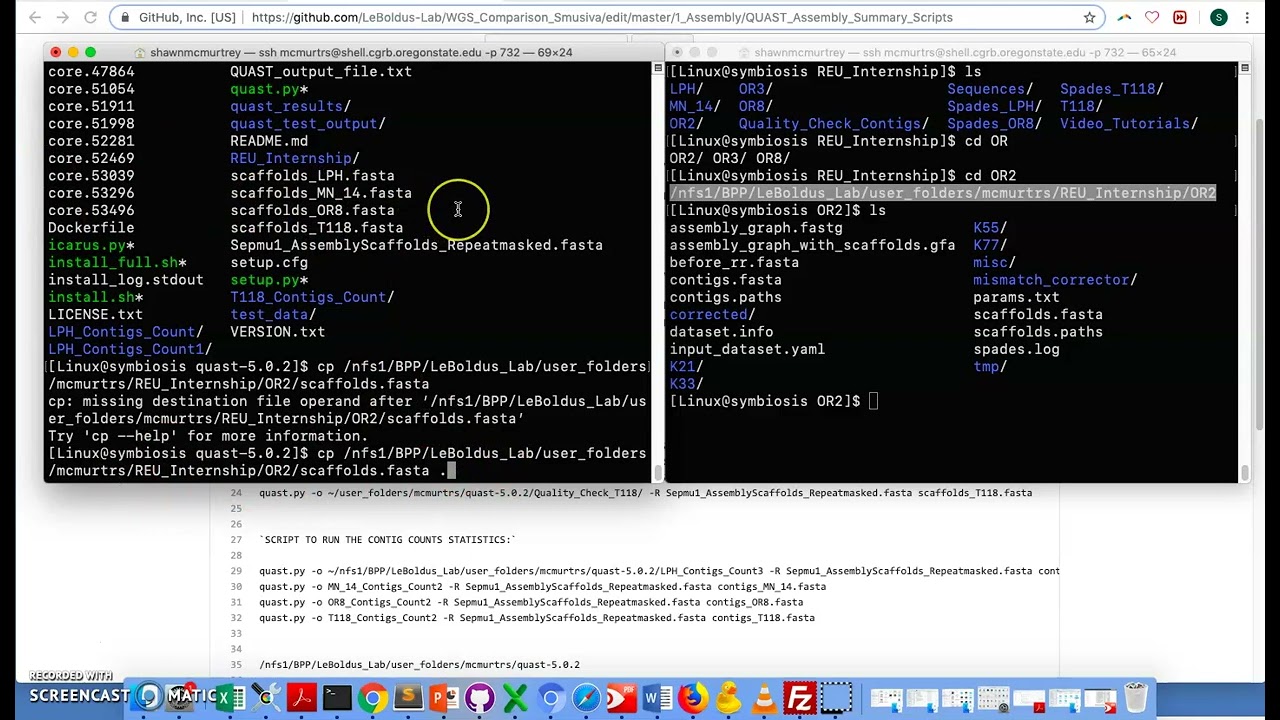
Task: Open VLC media player in dock
Action: pyautogui.click(x=764, y=697)
